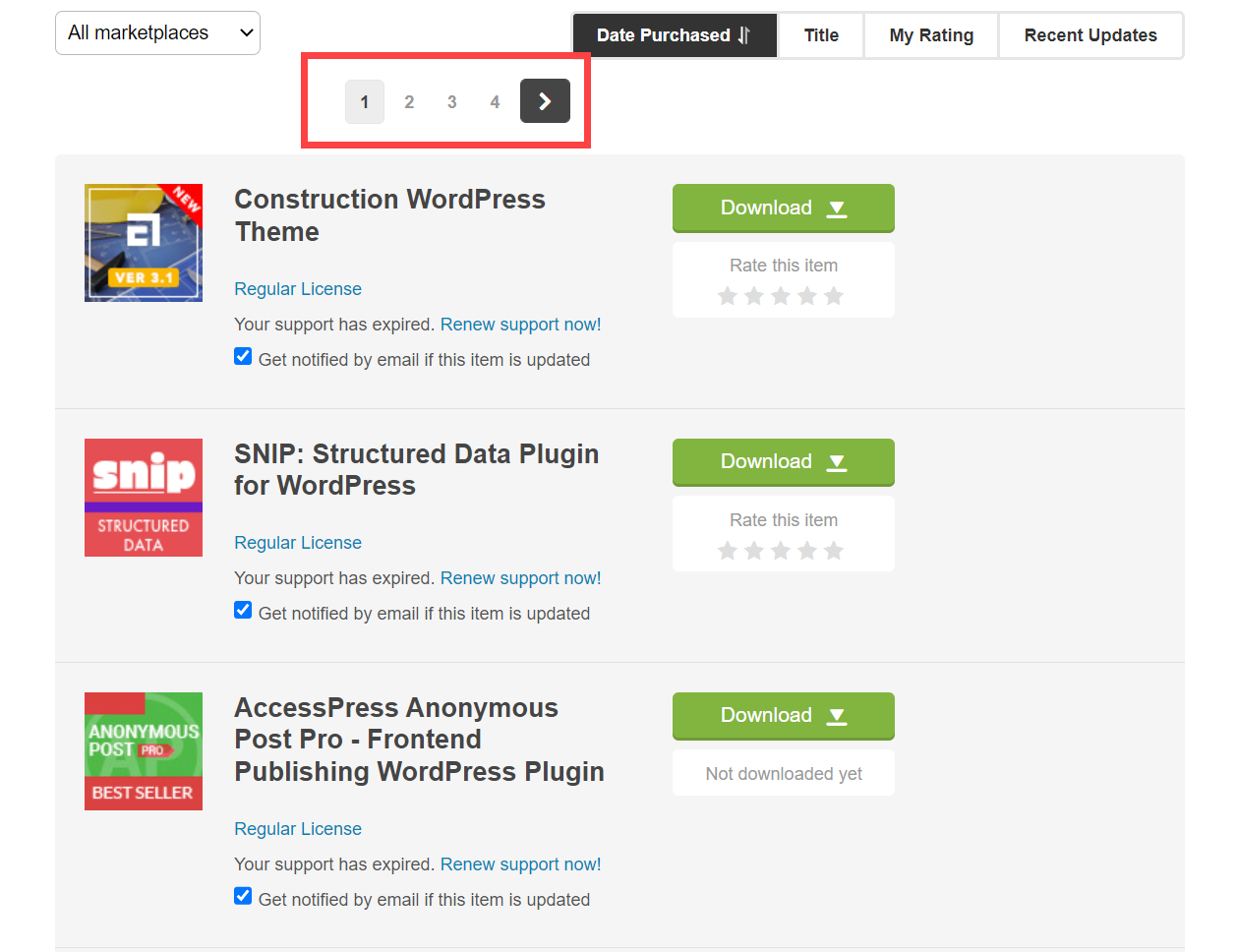View Regular License for AccessPress plugin
The image size is (1237, 952).
[298, 829]
